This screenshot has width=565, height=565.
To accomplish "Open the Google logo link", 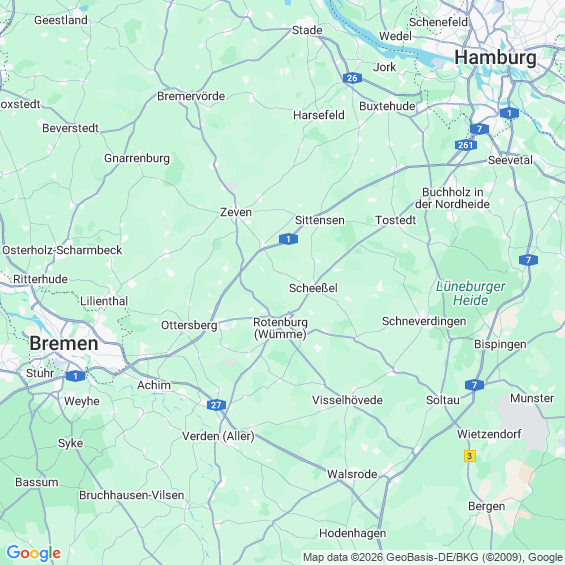I will [34, 553].
